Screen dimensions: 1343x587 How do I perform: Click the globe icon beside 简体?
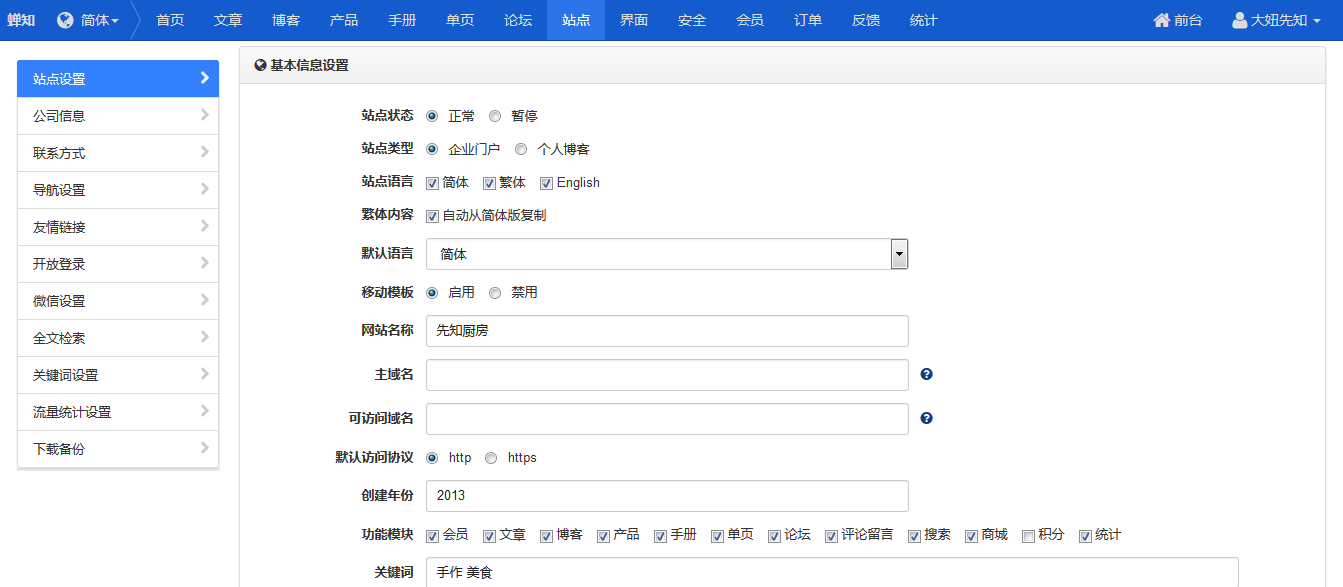click(65, 20)
